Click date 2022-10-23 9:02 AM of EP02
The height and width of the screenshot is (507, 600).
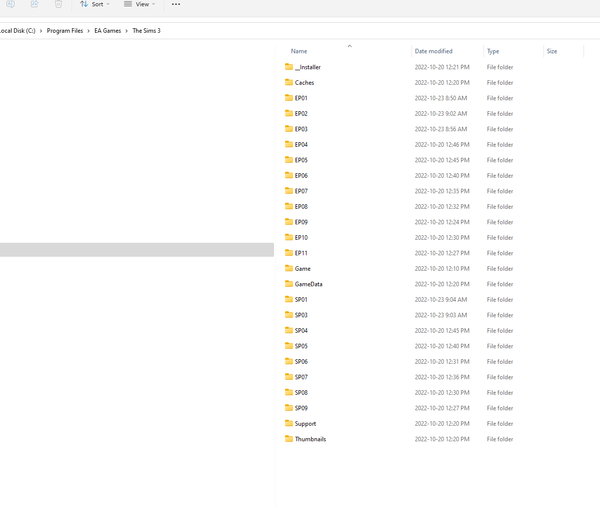pyautogui.click(x=441, y=114)
